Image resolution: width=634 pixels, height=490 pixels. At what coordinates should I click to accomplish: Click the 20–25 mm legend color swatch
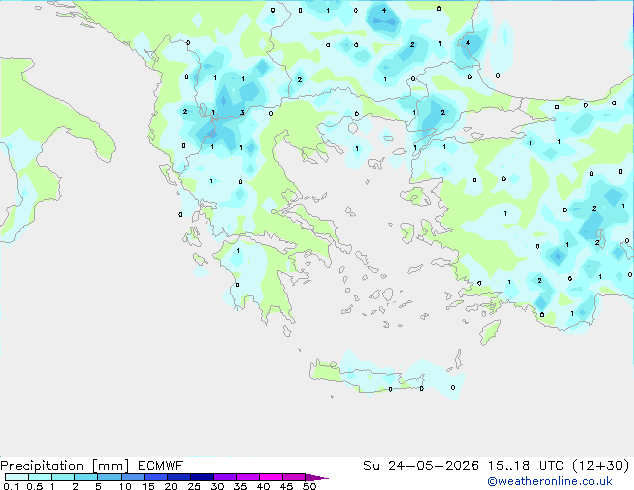point(178,477)
